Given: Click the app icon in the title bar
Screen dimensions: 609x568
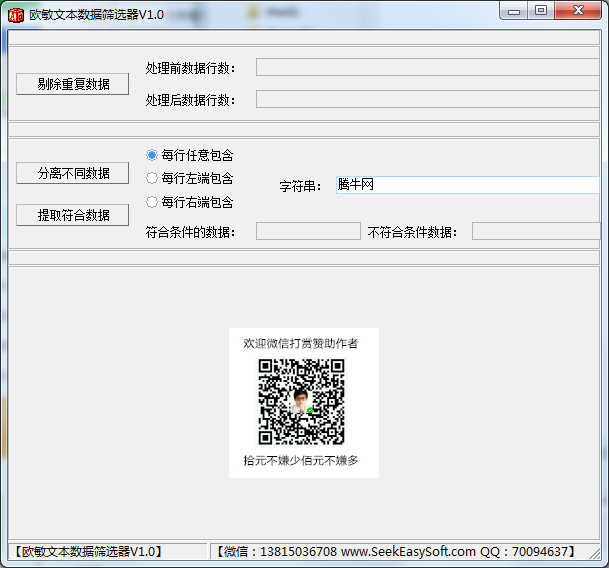Looking at the screenshot, I should pyautogui.click(x=16, y=15).
